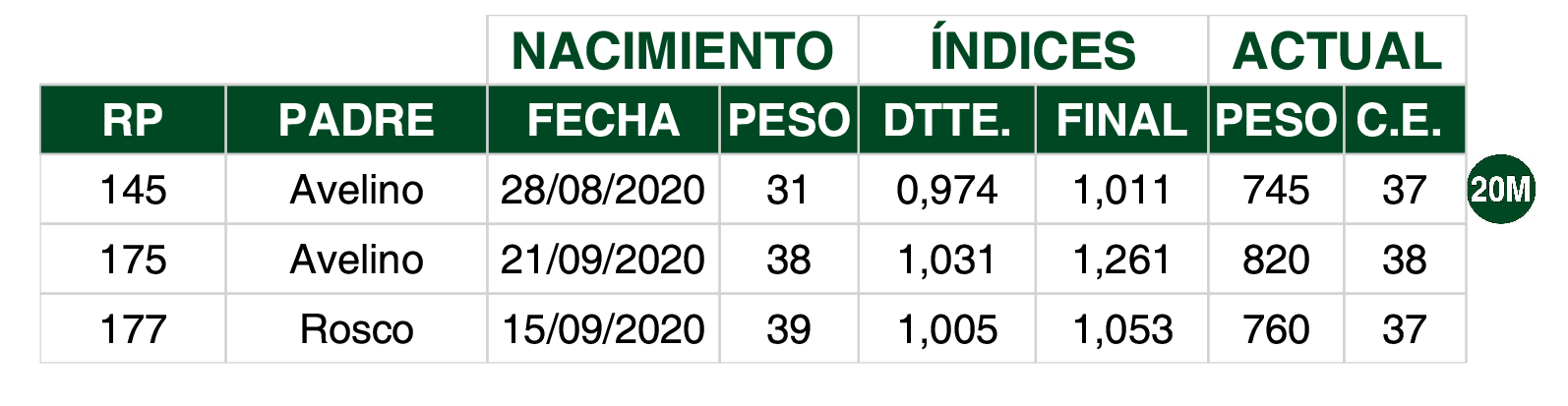The height and width of the screenshot is (406, 1568).
Task: Select the DTTE. column header
Action: 946,120
